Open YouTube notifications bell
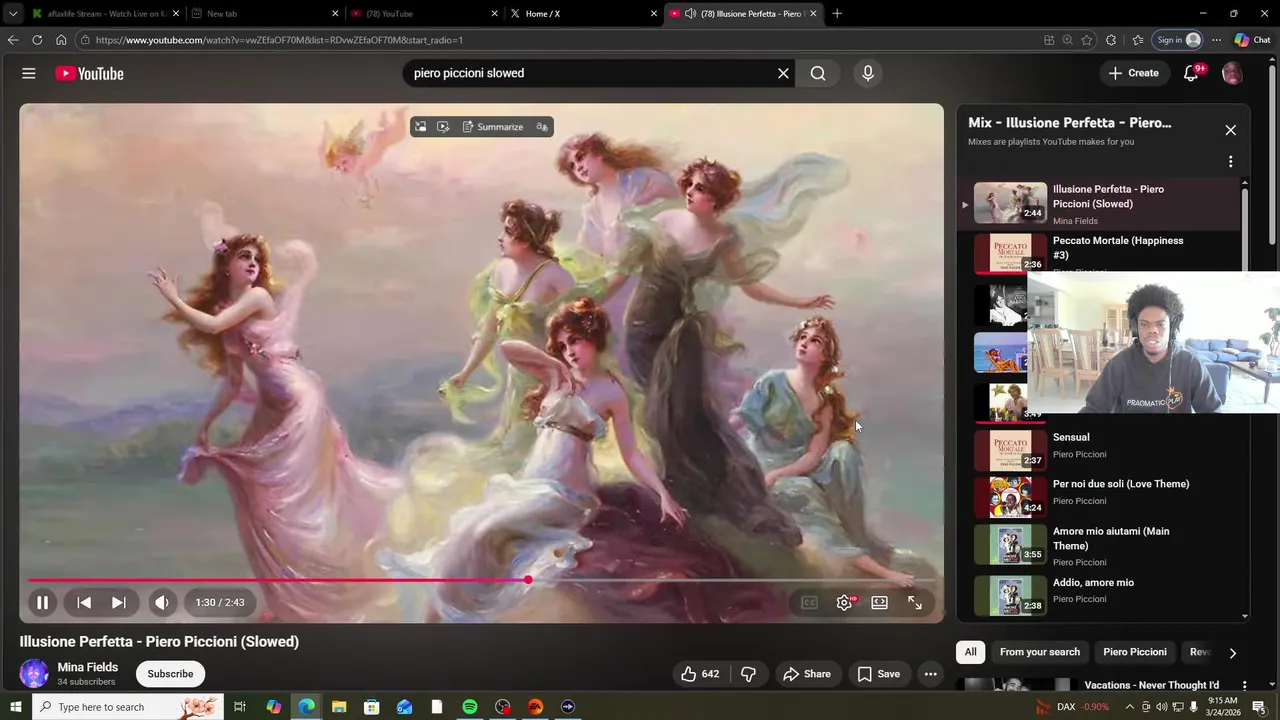The image size is (1280, 720). [x=1191, y=73]
